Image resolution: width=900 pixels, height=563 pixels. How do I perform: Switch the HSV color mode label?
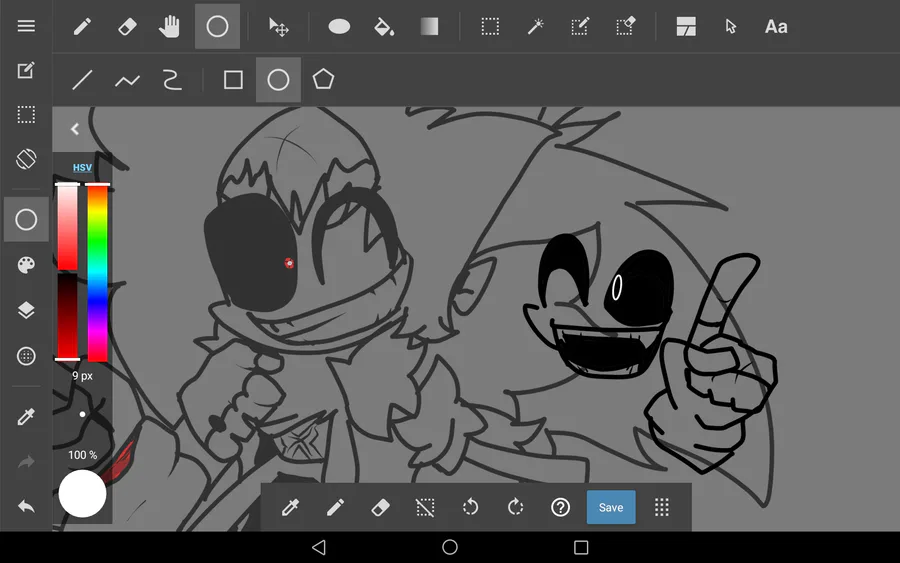click(82, 168)
